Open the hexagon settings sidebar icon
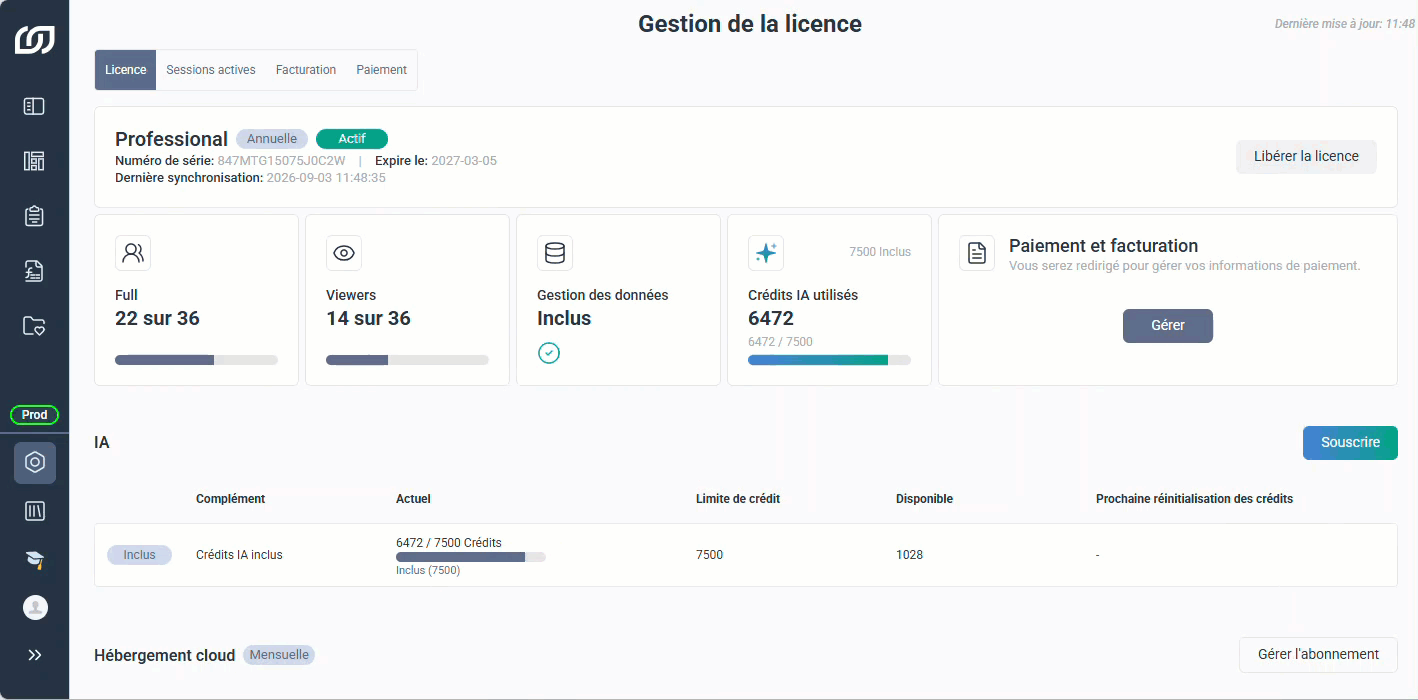 click(35, 462)
